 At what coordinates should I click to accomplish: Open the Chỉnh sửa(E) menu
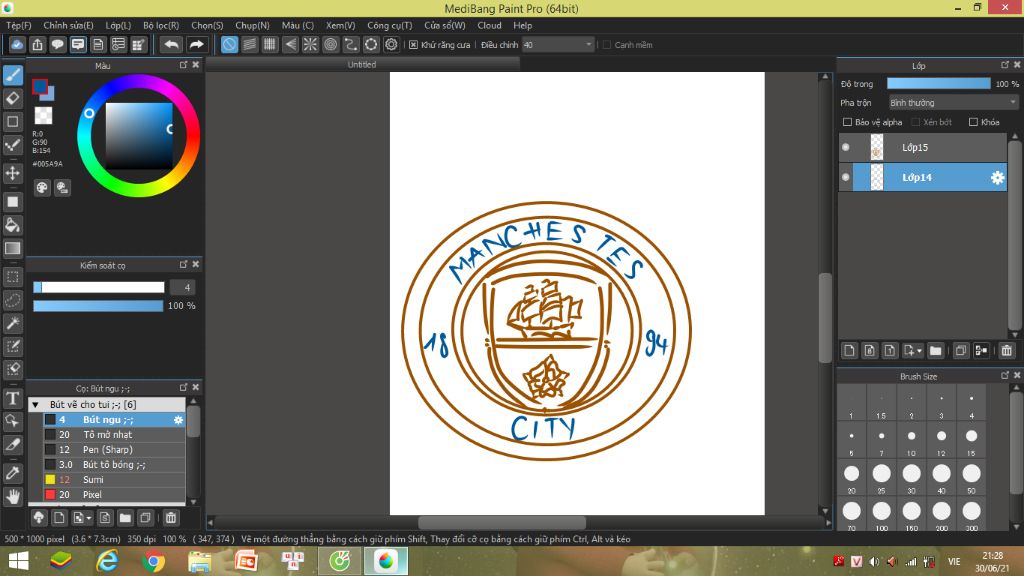[68, 25]
